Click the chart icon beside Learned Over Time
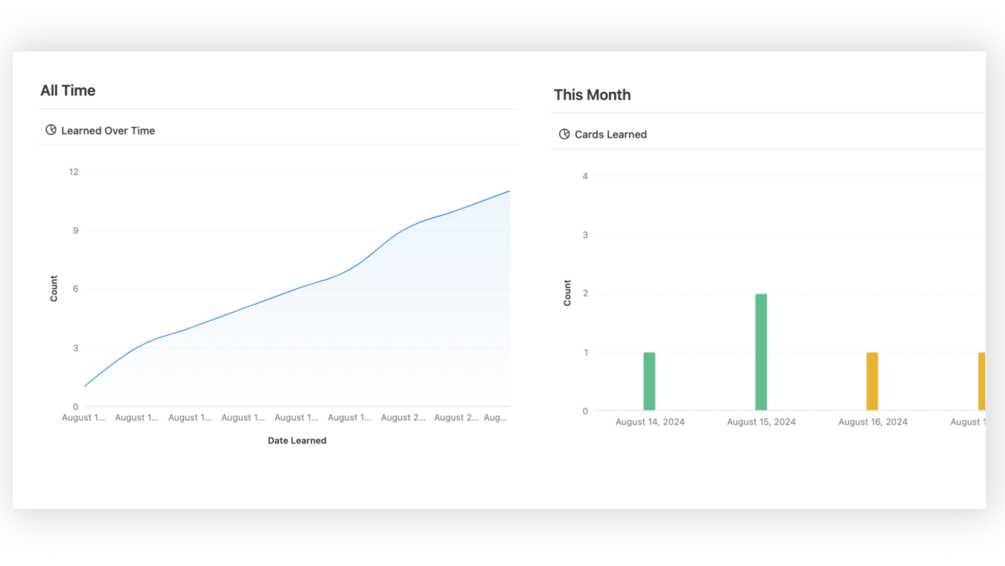The image size is (1005, 566). pos(51,130)
